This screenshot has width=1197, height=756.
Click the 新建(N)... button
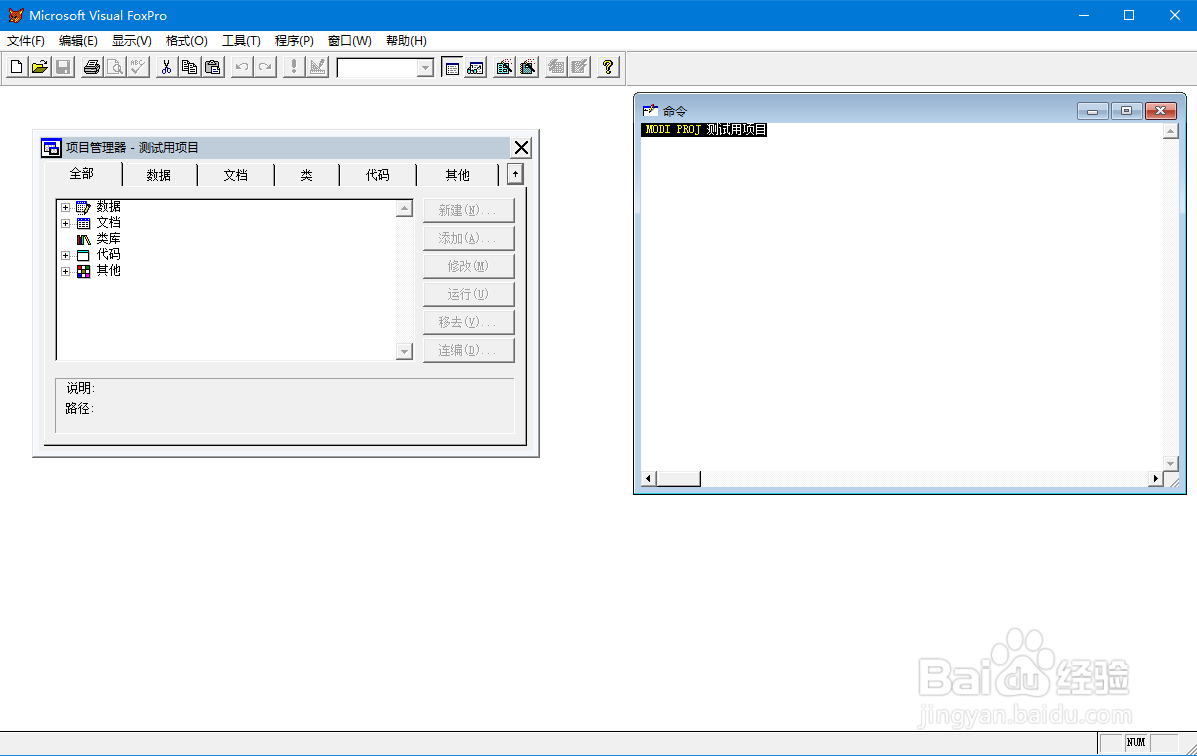pos(468,210)
